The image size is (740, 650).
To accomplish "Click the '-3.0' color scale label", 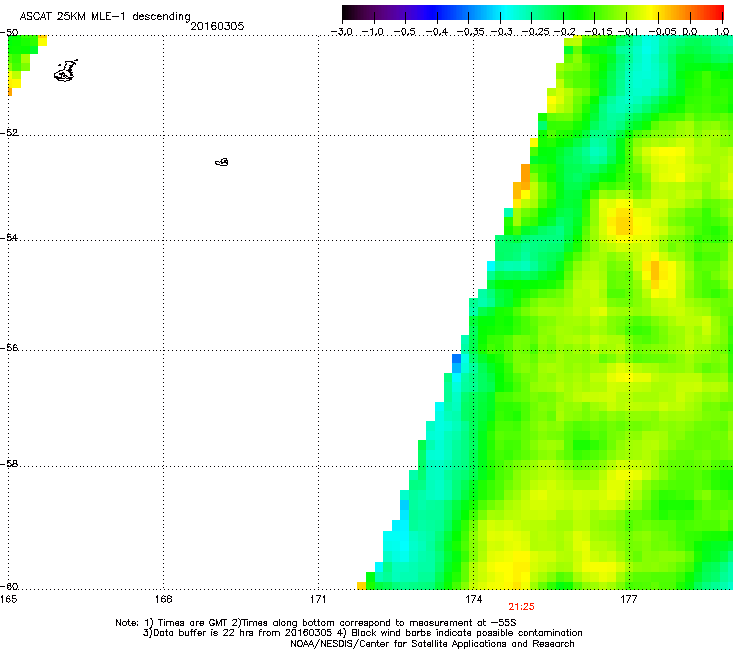I will 342,32.
